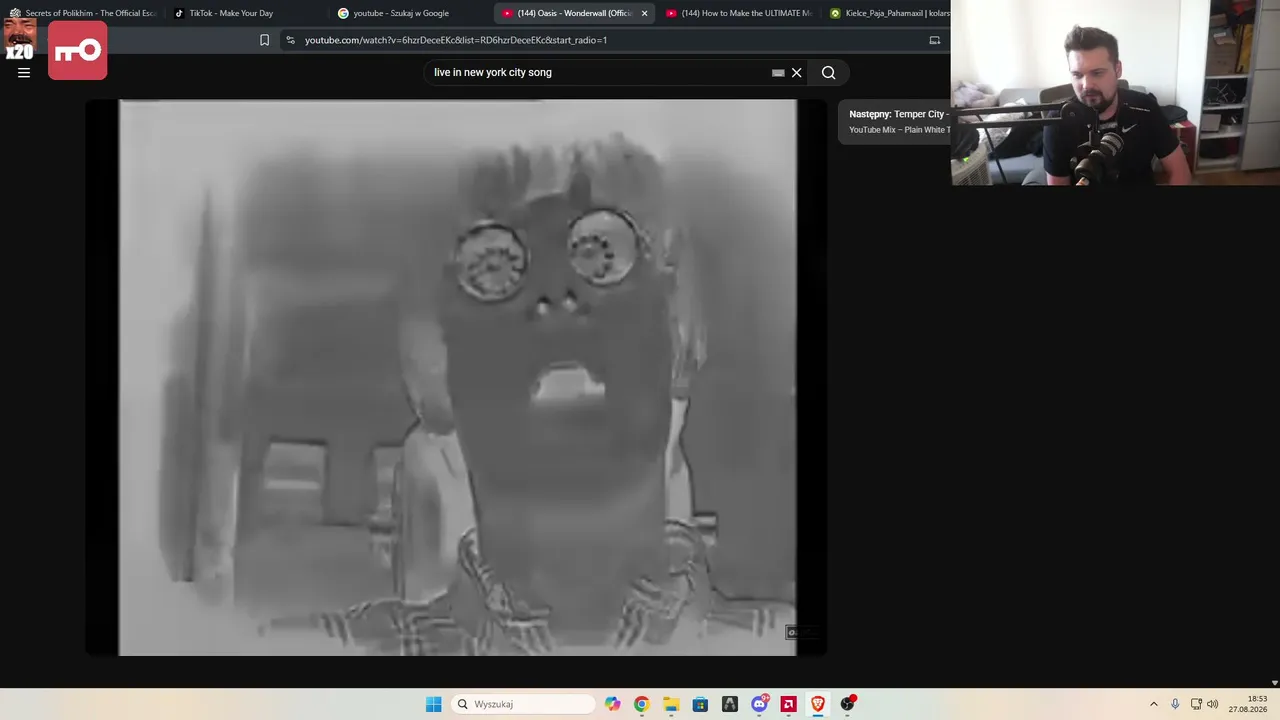
Task: Switch to the Kielce_Paja_Pahamaxil tab
Action: pyautogui.click(x=888, y=13)
